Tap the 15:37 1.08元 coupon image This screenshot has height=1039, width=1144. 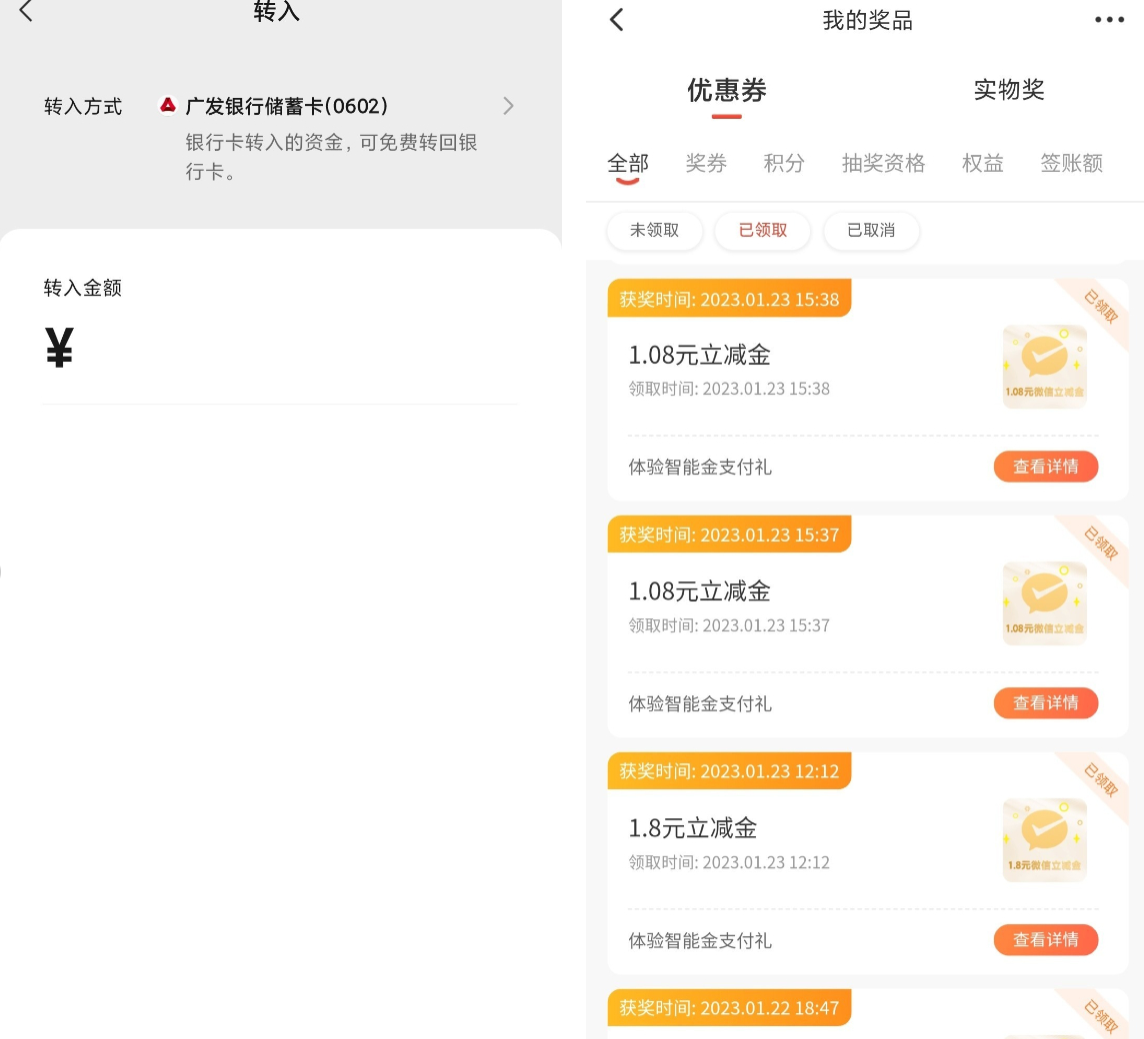click(1044, 603)
